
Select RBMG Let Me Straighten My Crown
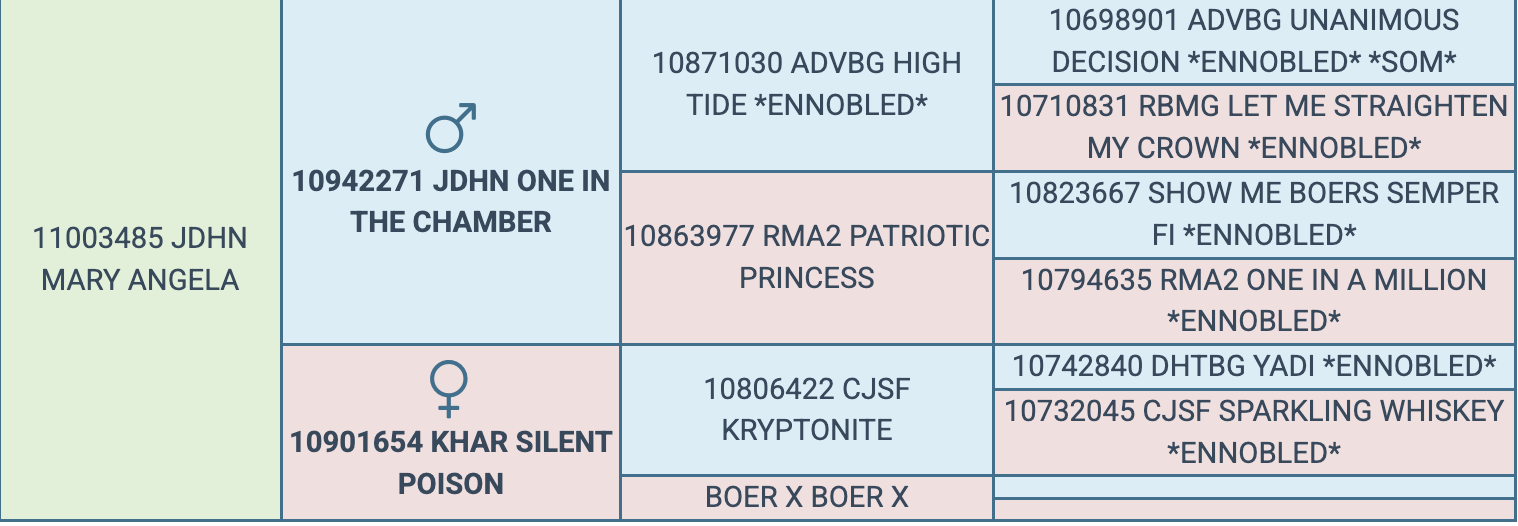pyautogui.click(x=1254, y=127)
